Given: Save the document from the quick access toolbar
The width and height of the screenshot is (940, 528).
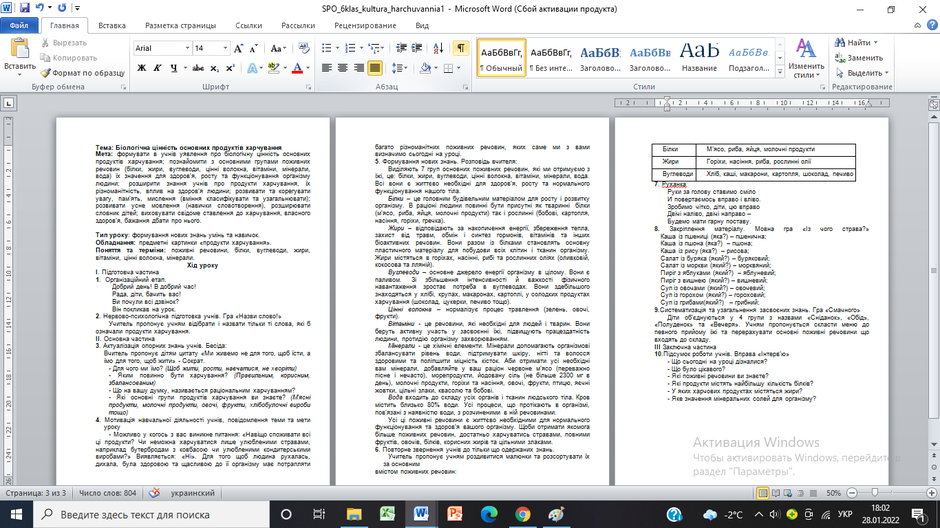Looking at the screenshot, I should point(25,8).
